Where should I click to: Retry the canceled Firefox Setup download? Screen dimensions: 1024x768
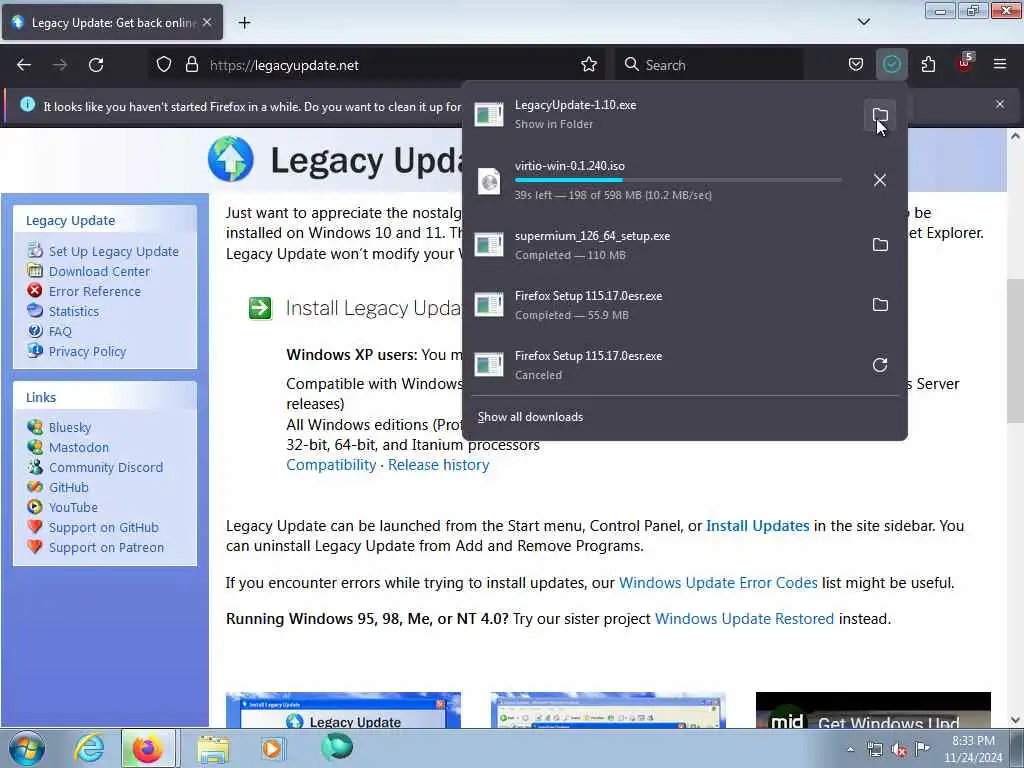coord(880,365)
